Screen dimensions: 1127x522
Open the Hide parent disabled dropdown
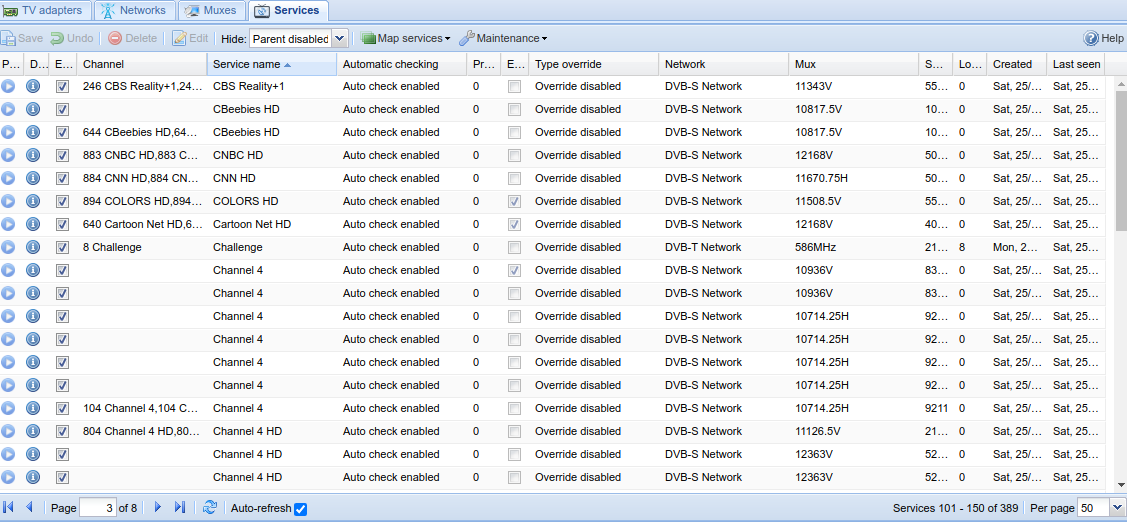[x=339, y=38]
